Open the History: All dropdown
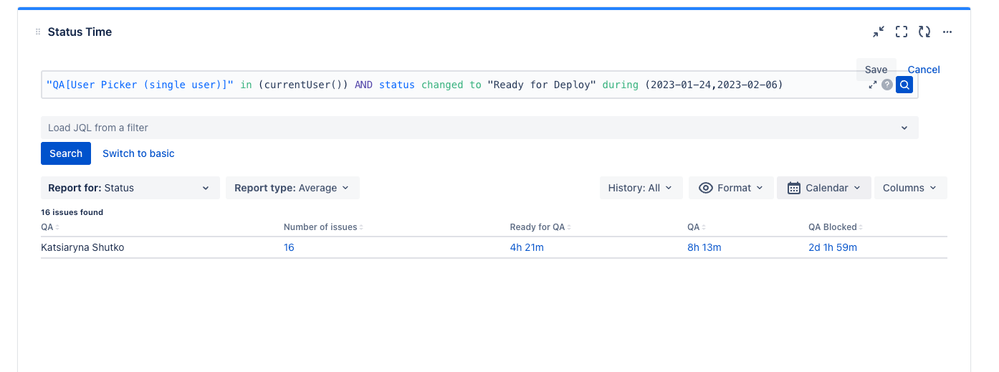 tap(641, 188)
